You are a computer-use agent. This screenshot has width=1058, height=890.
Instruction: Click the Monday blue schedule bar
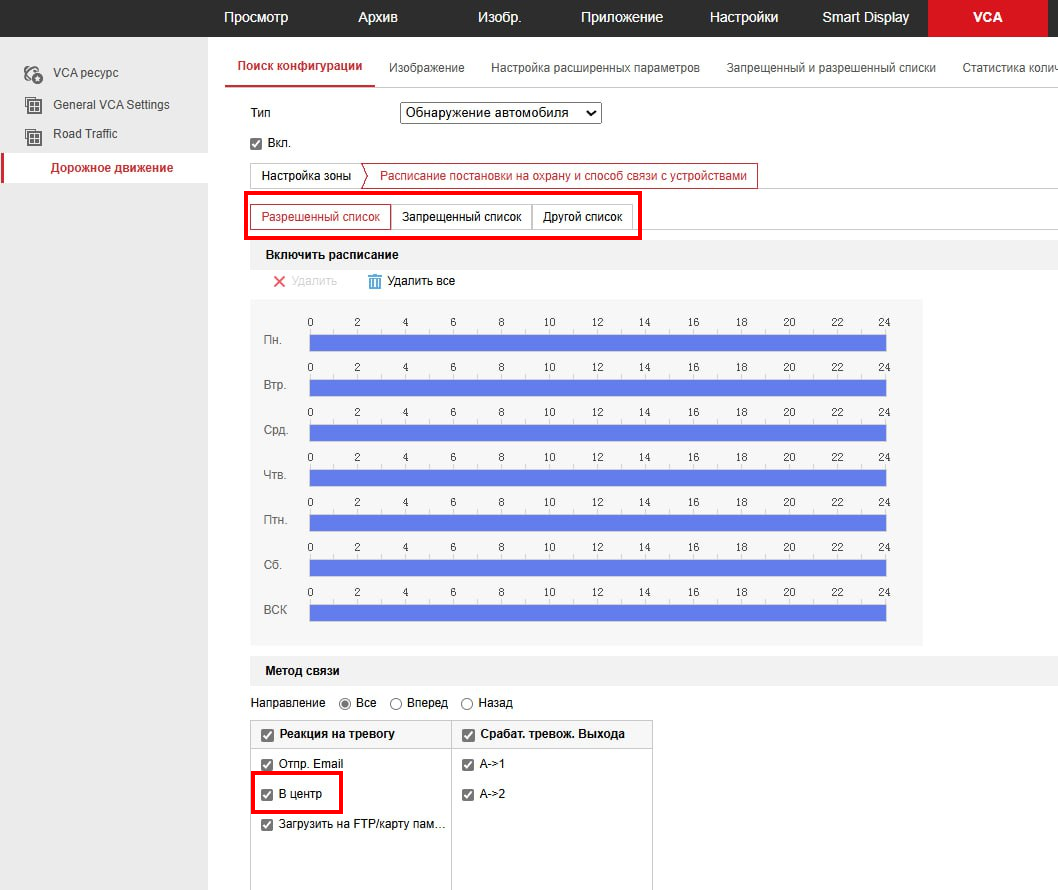click(597, 343)
